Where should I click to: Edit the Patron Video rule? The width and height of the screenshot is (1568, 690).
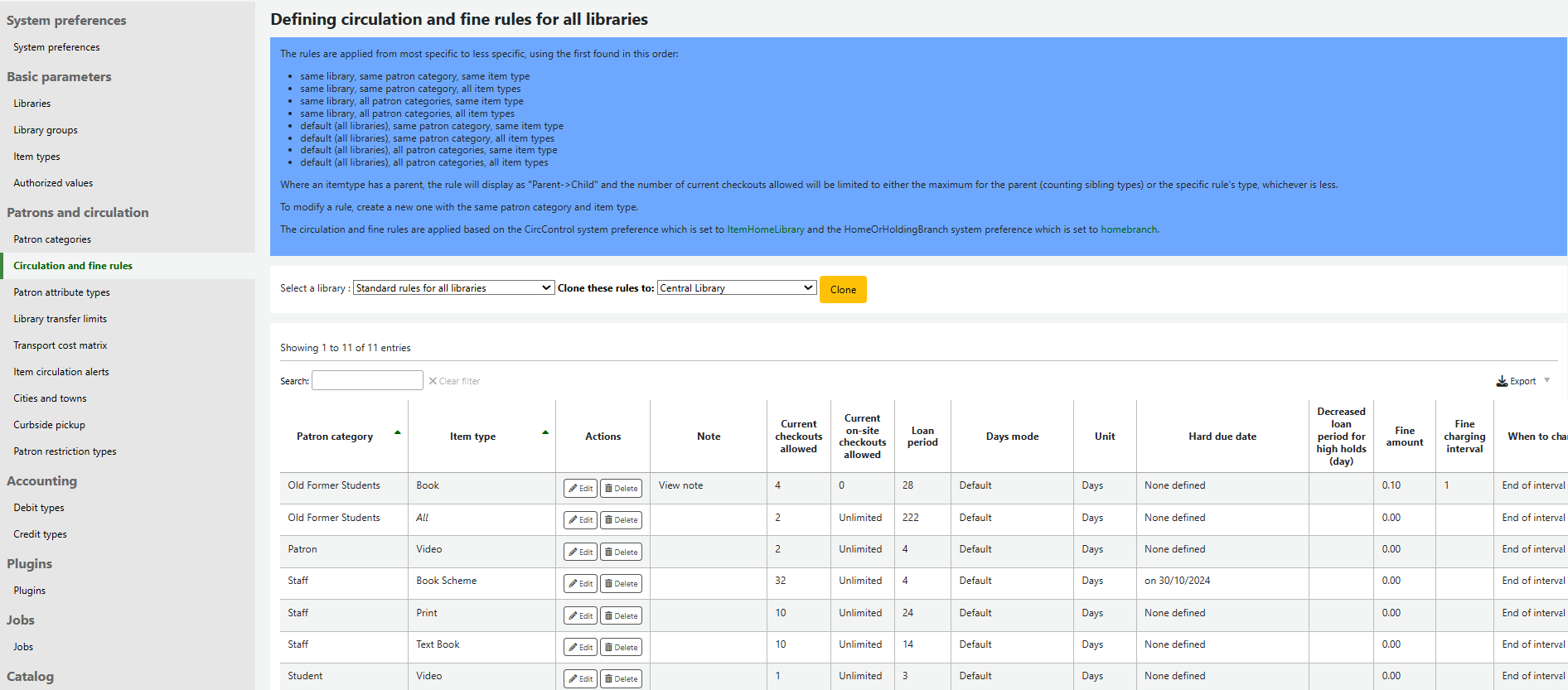click(580, 552)
